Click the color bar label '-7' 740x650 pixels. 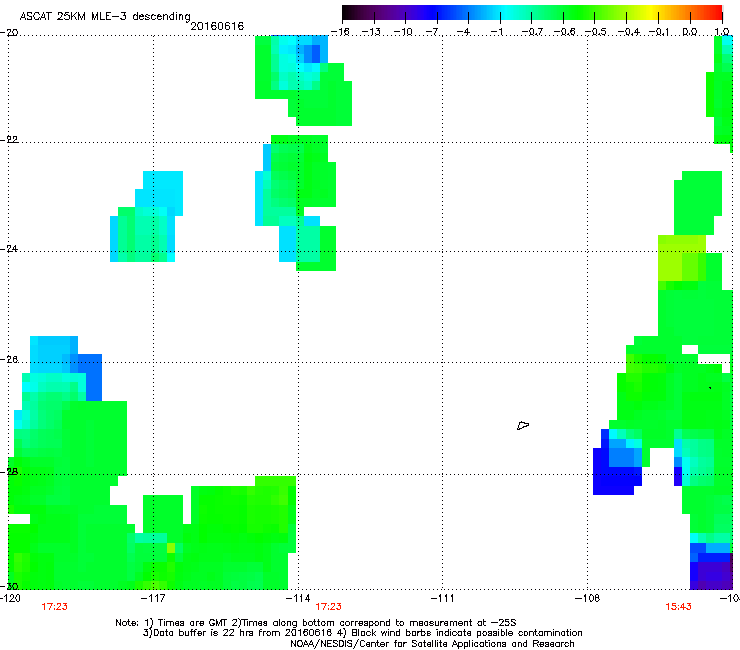coord(433,32)
